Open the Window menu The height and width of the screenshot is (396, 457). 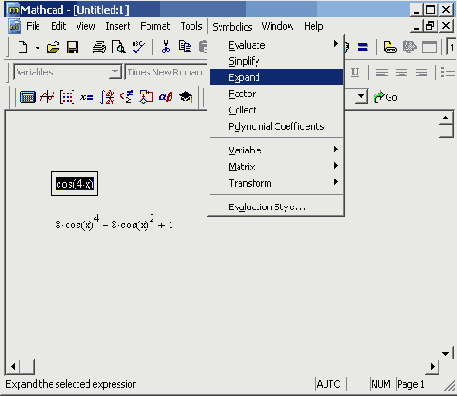point(277,26)
